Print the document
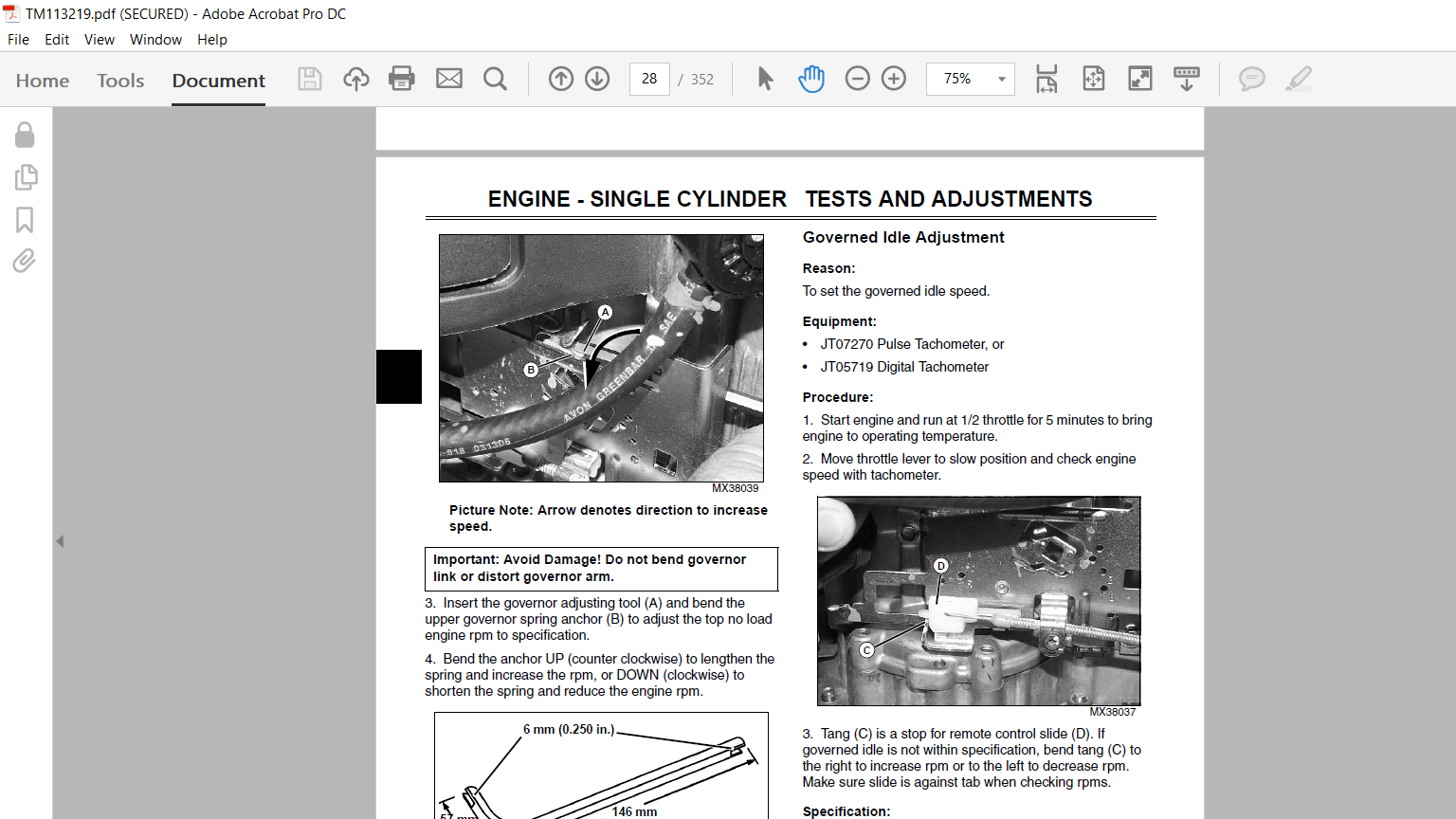Image resolution: width=1456 pixels, height=819 pixels. tap(402, 79)
